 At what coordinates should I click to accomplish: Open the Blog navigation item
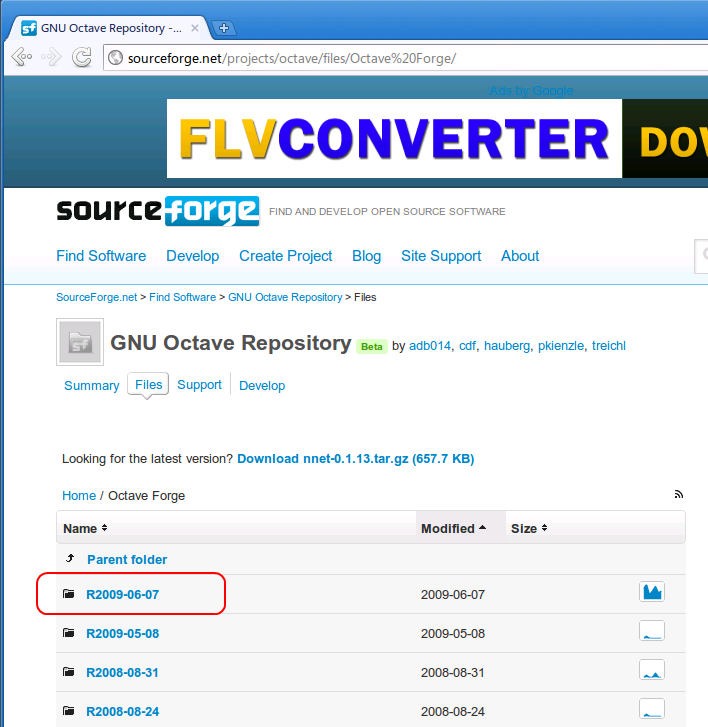click(x=366, y=256)
